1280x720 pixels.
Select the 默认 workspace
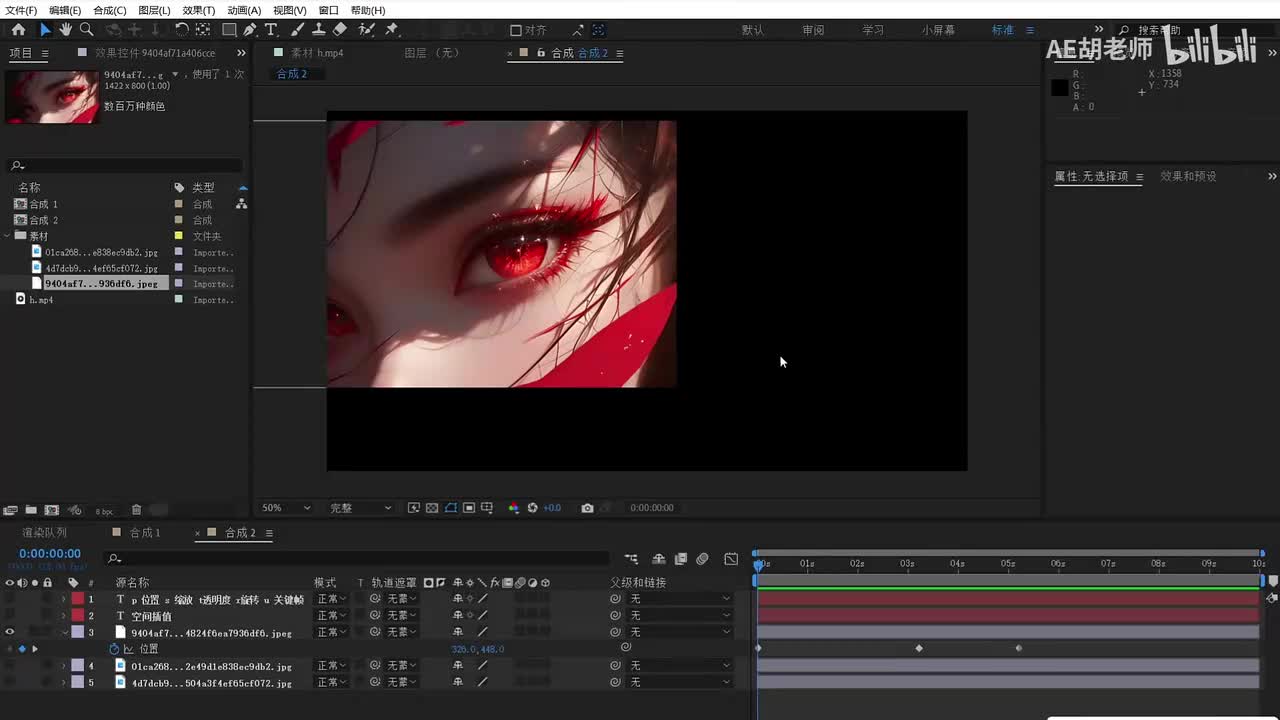(753, 30)
